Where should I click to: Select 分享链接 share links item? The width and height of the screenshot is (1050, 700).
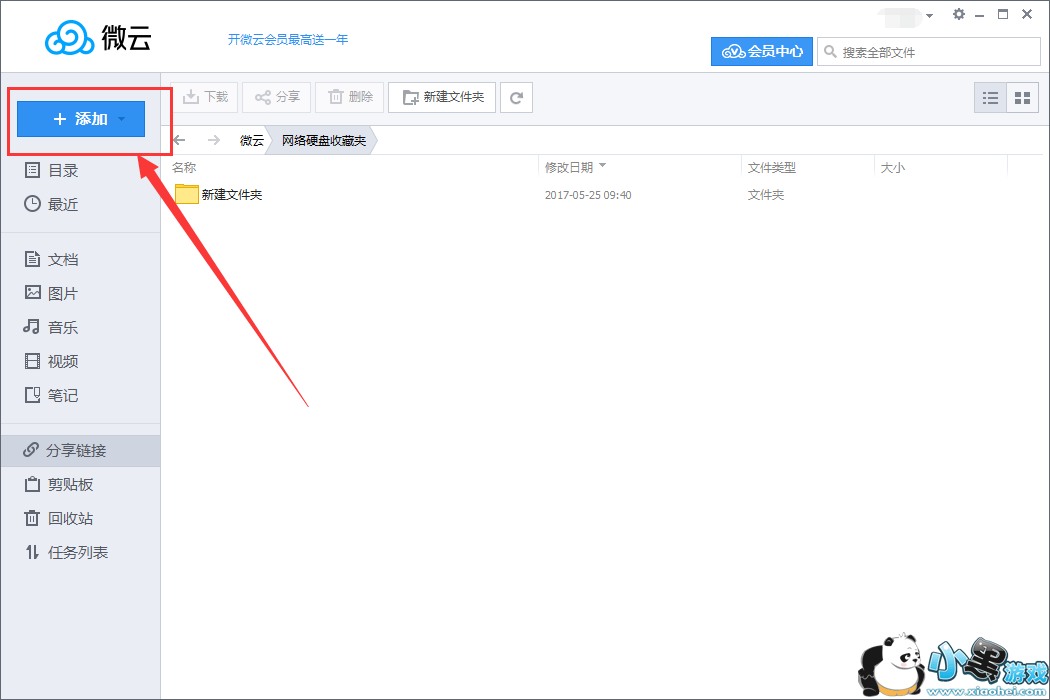click(x=80, y=451)
